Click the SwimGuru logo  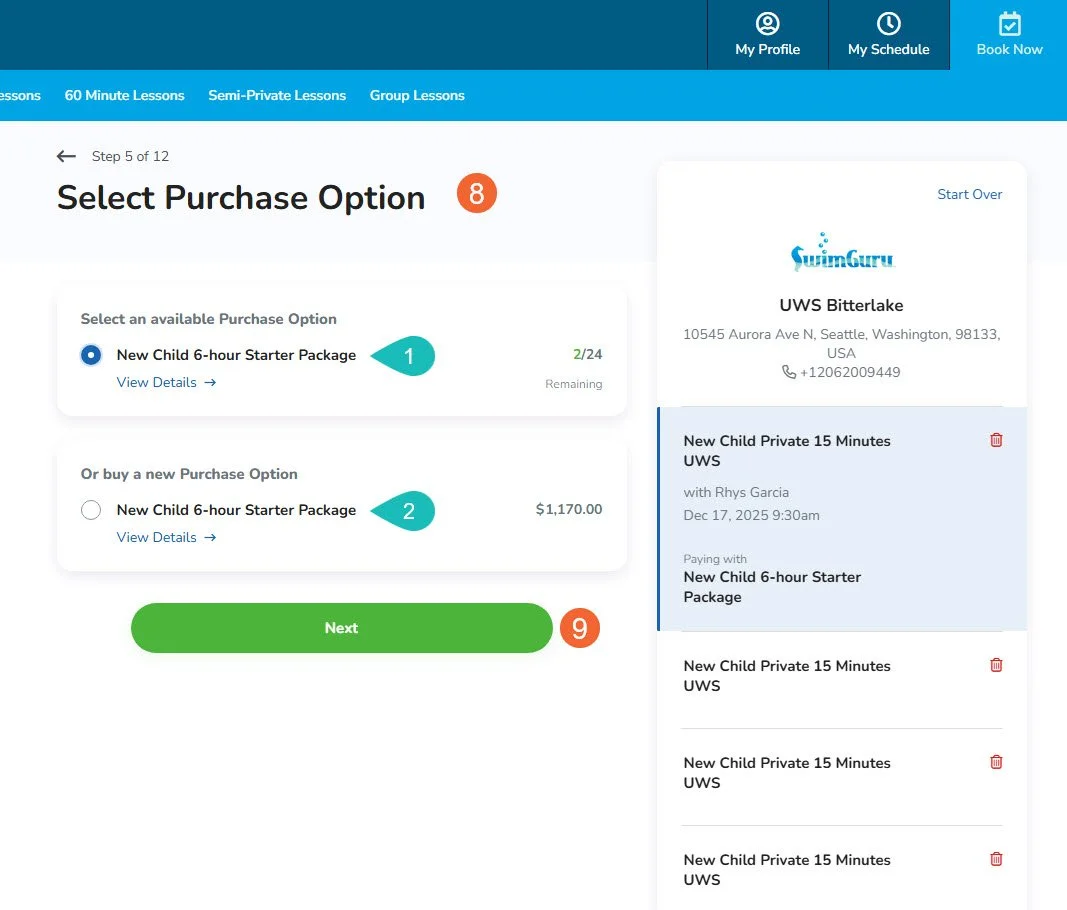click(842, 253)
